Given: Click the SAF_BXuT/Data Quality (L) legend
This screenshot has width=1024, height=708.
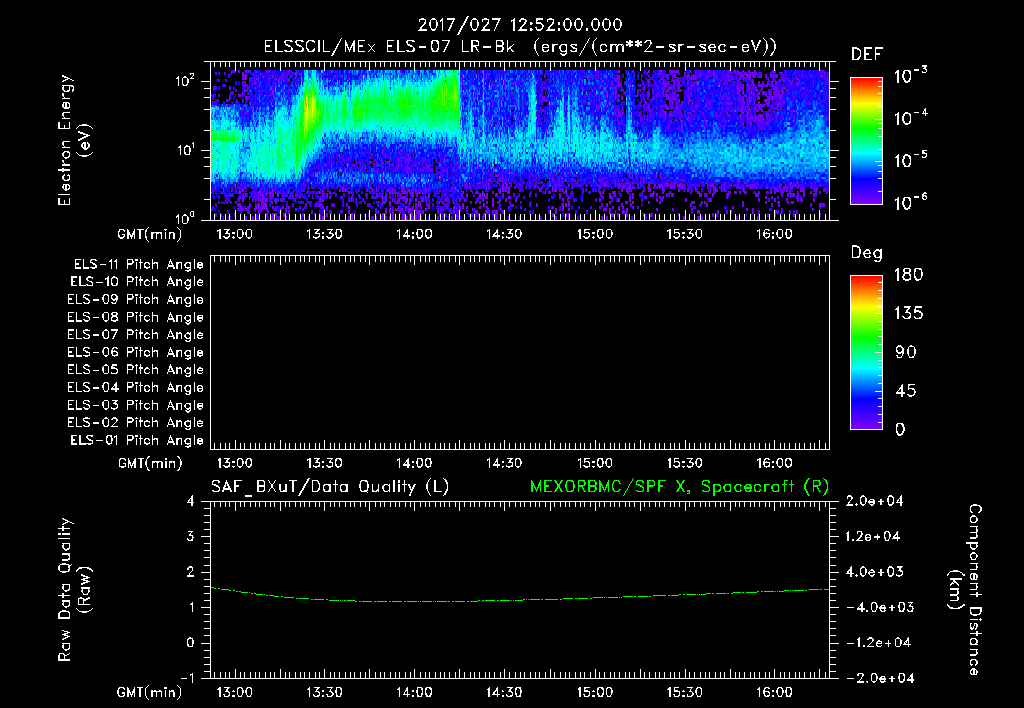Looking at the screenshot, I should 330,487.
